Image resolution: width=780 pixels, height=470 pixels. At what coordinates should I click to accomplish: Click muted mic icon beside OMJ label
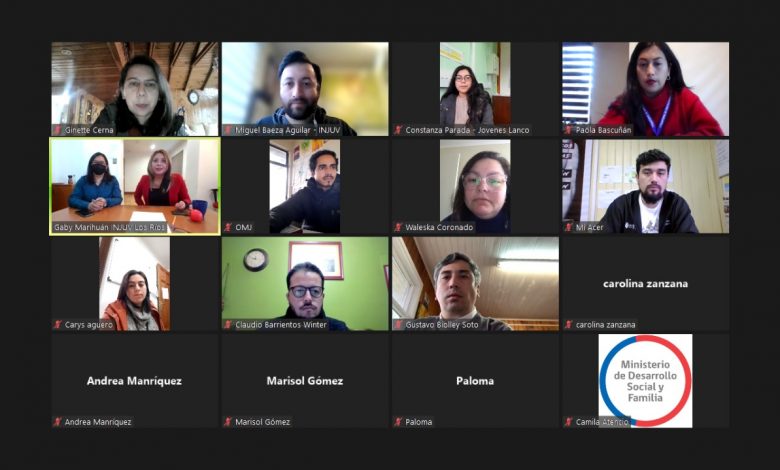[x=228, y=227]
